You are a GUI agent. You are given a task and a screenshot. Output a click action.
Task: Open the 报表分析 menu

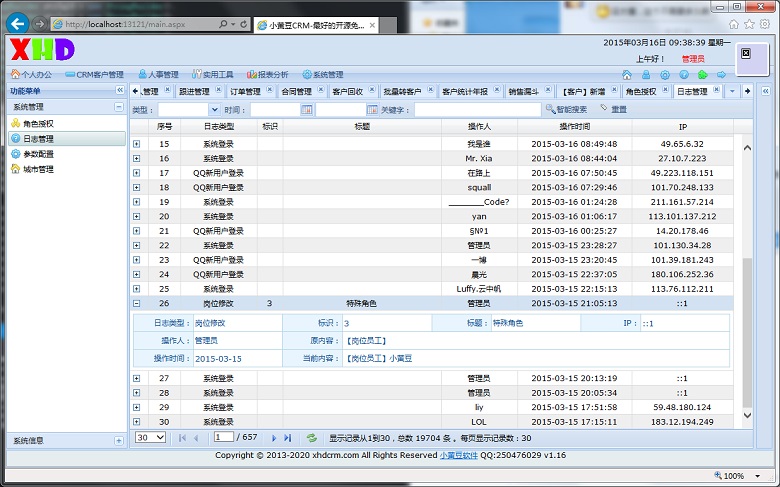[267, 74]
